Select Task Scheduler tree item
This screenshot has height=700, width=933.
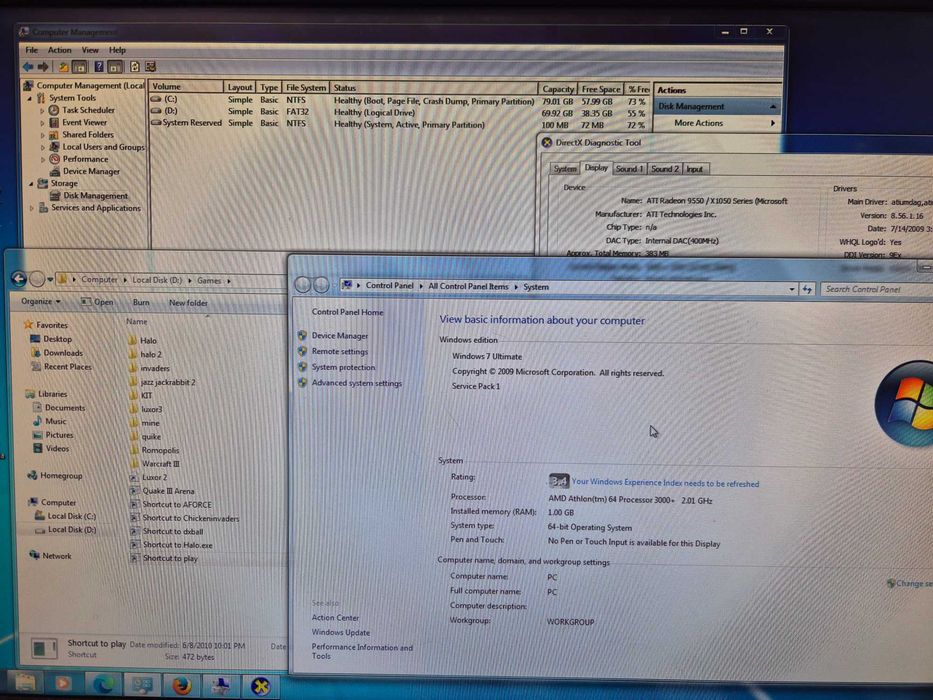click(x=88, y=110)
